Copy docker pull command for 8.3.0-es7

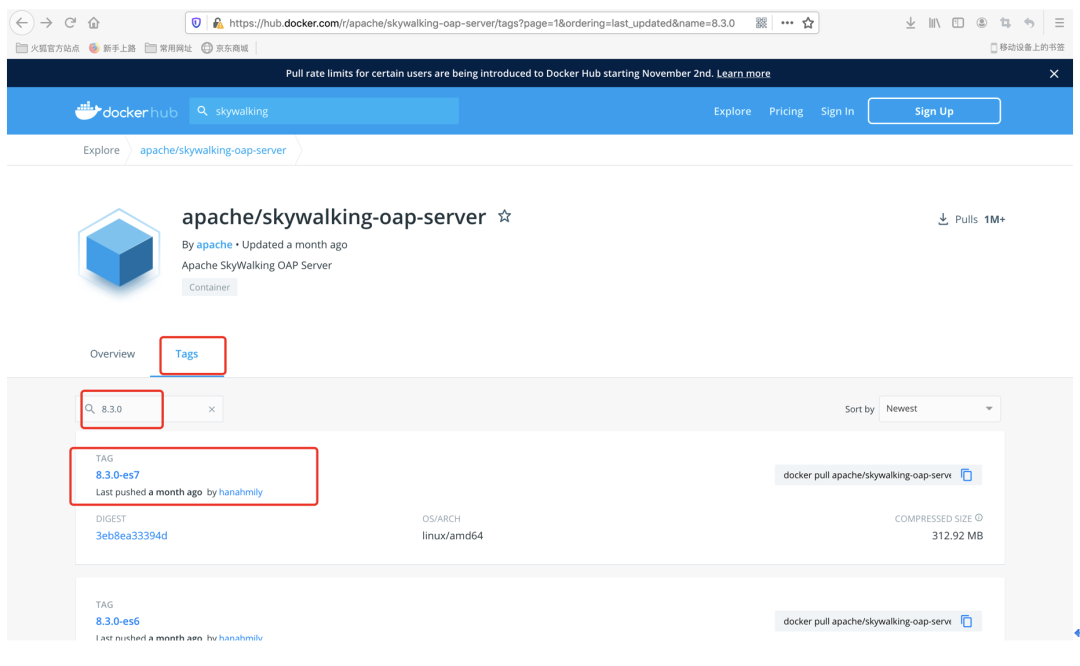pyautogui.click(x=967, y=475)
